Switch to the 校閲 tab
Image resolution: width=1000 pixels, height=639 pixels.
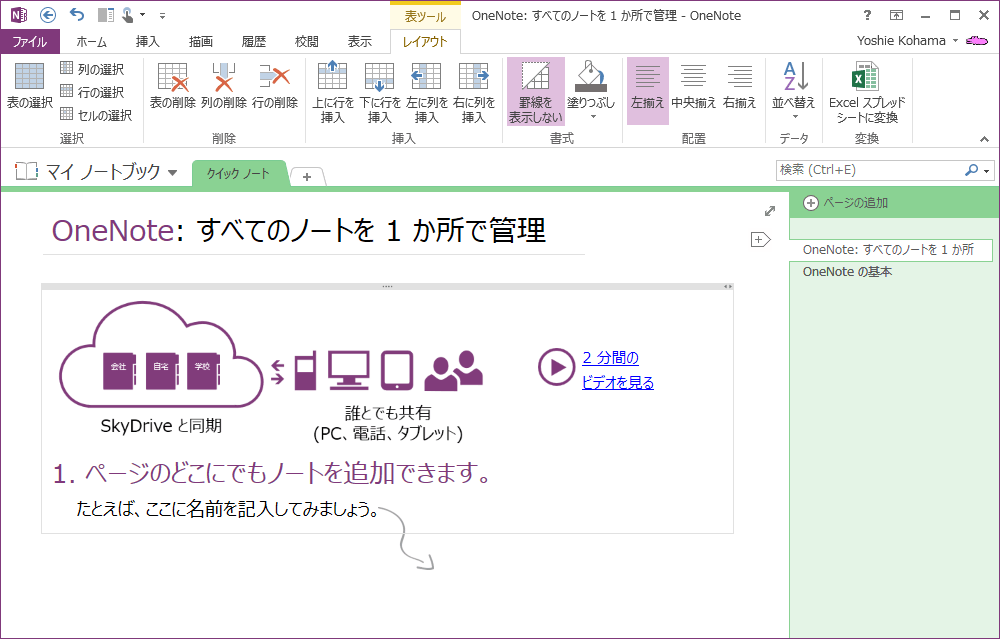click(x=306, y=41)
